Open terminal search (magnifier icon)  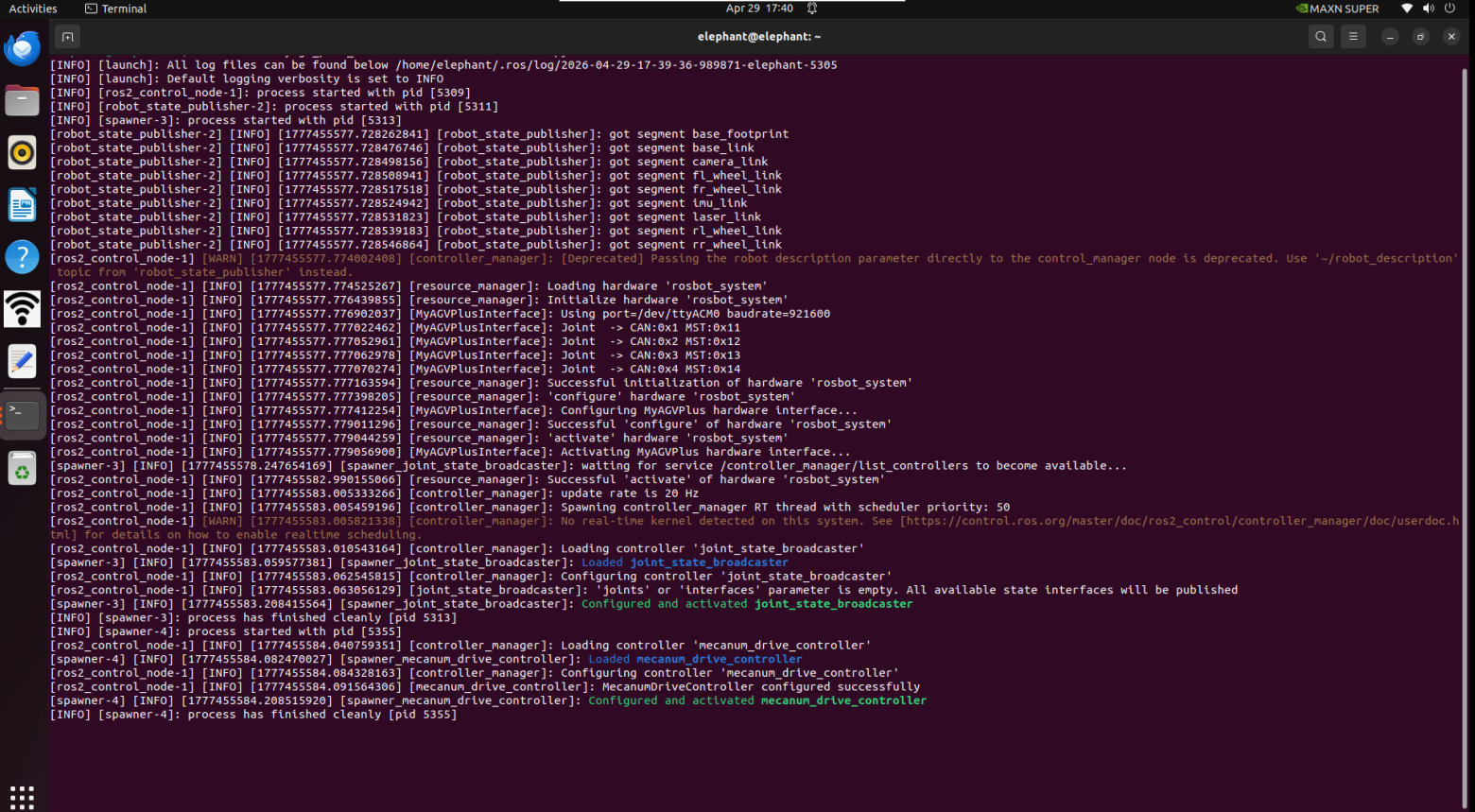click(x=1321, y=37)
